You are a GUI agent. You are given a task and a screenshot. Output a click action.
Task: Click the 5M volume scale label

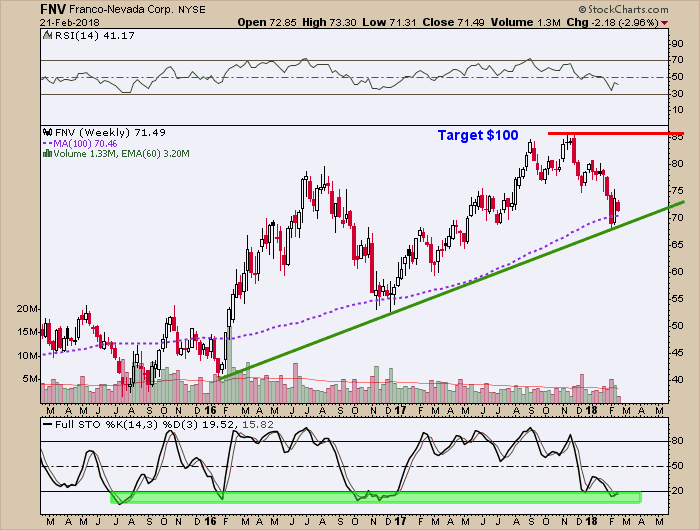[x=30, y=379]
